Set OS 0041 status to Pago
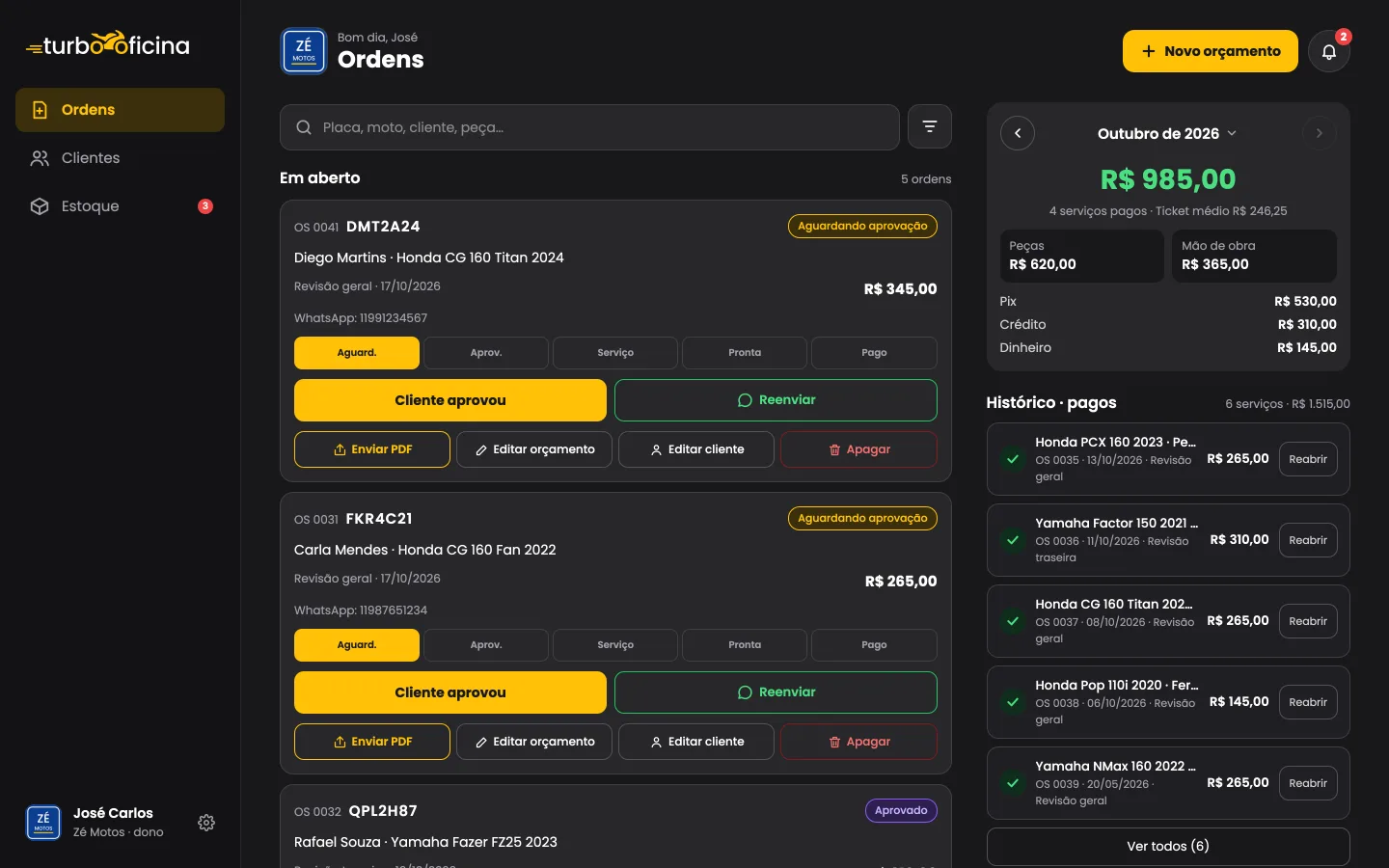 [x=874, y=353]
